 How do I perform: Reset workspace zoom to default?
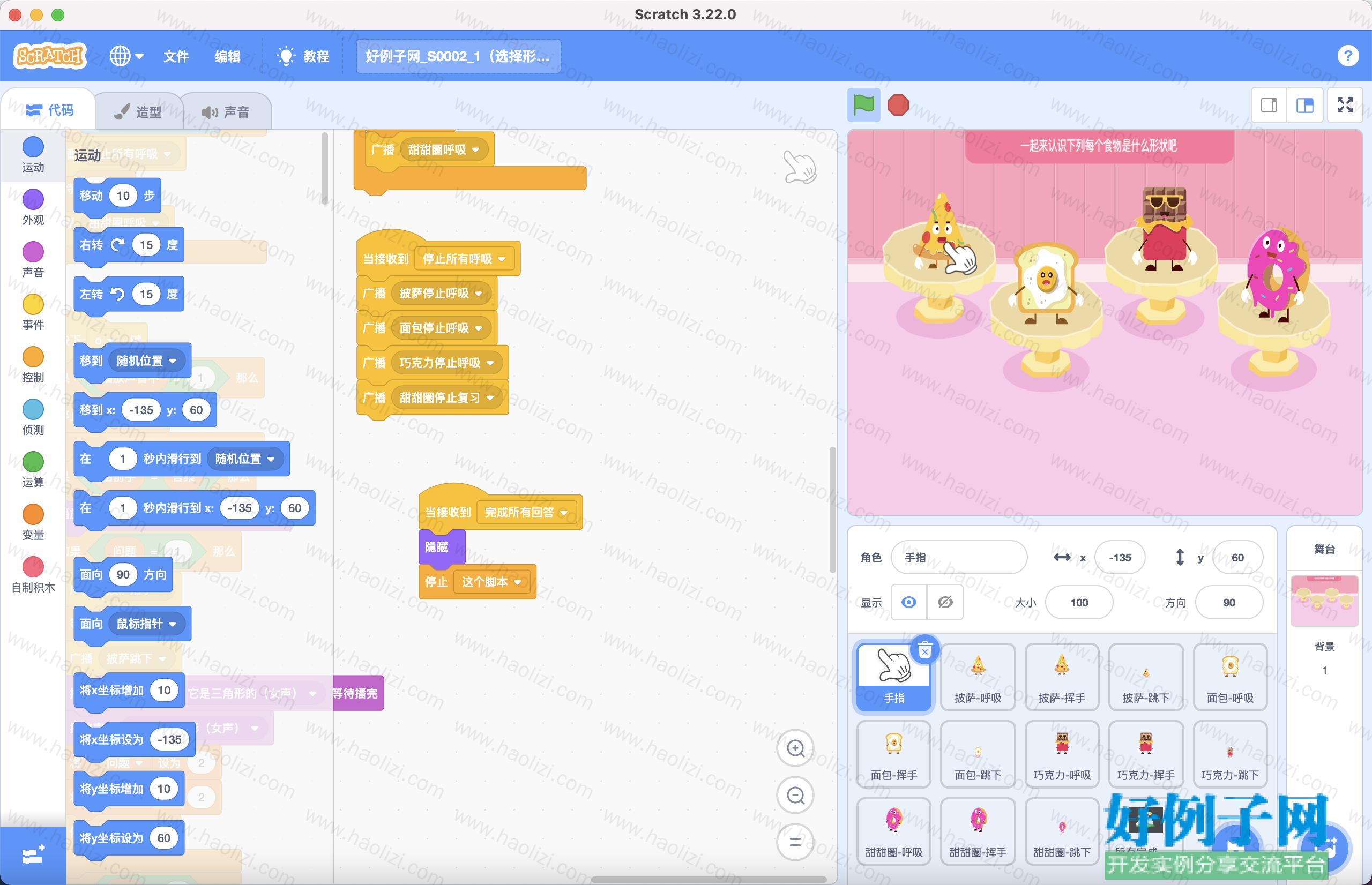pos(795,843)
